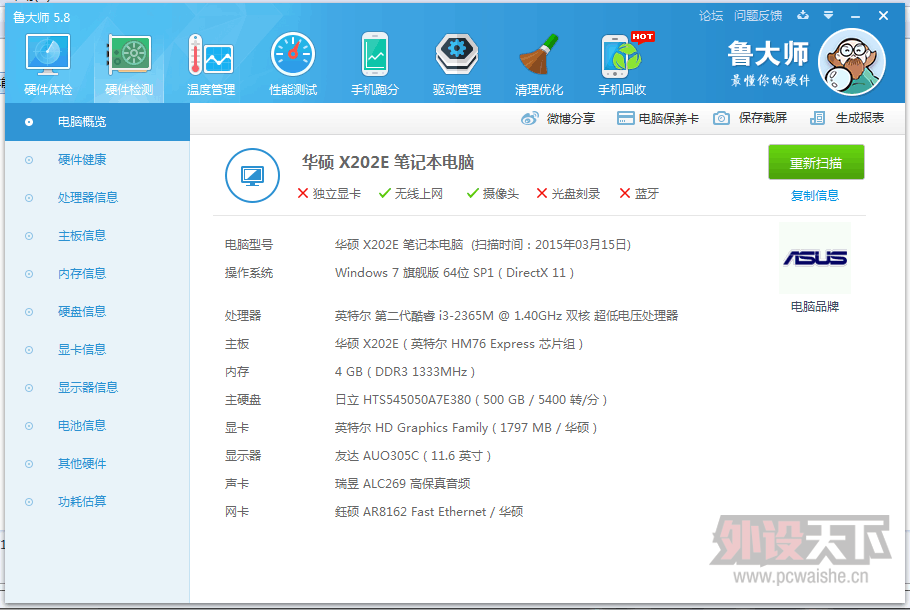Select 内存信息 in the sidebar
Screen dimensions: 910x610
pyautogui.click(x=98, y=274)
